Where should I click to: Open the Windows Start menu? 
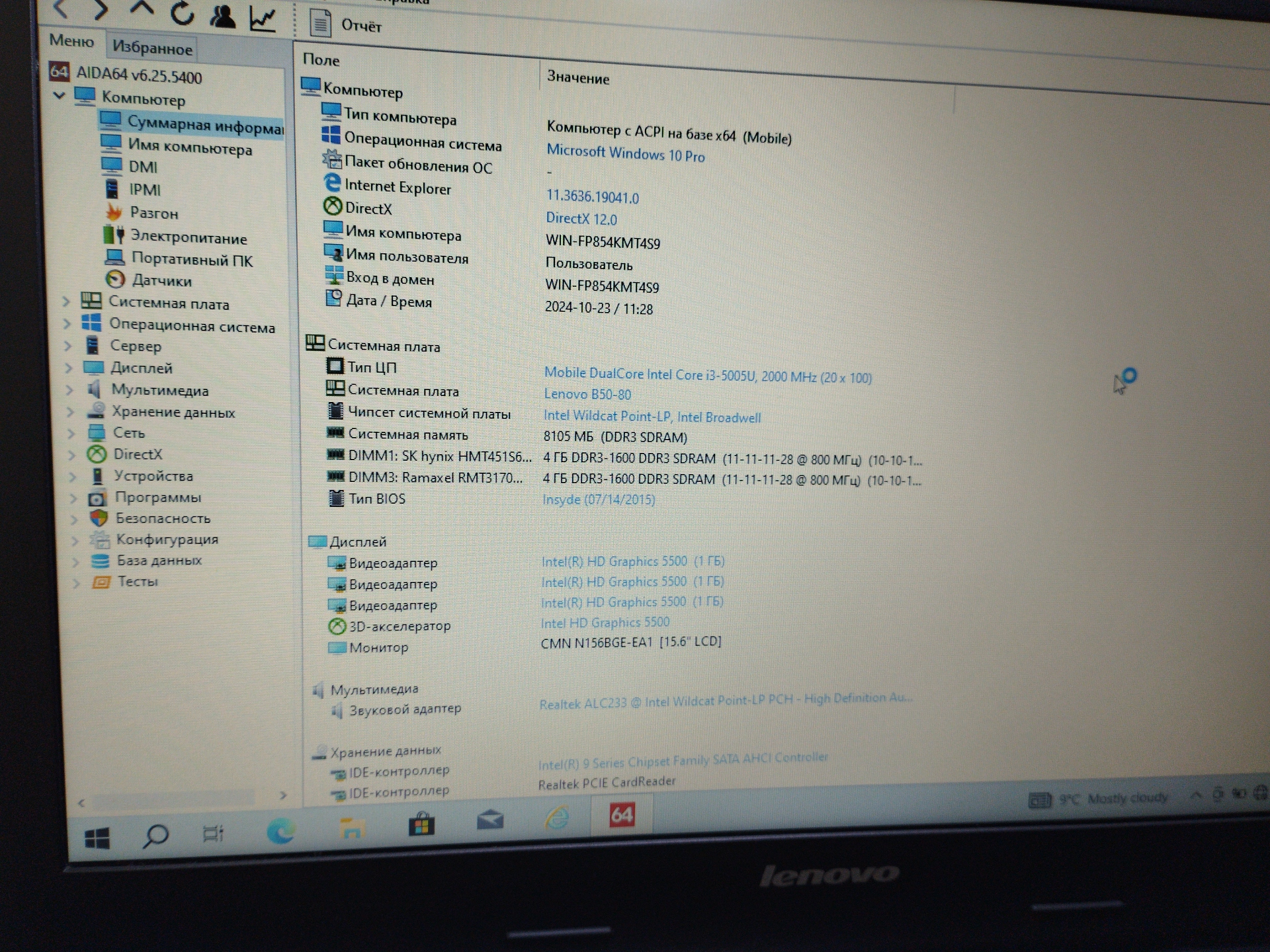tap(97, 840)
